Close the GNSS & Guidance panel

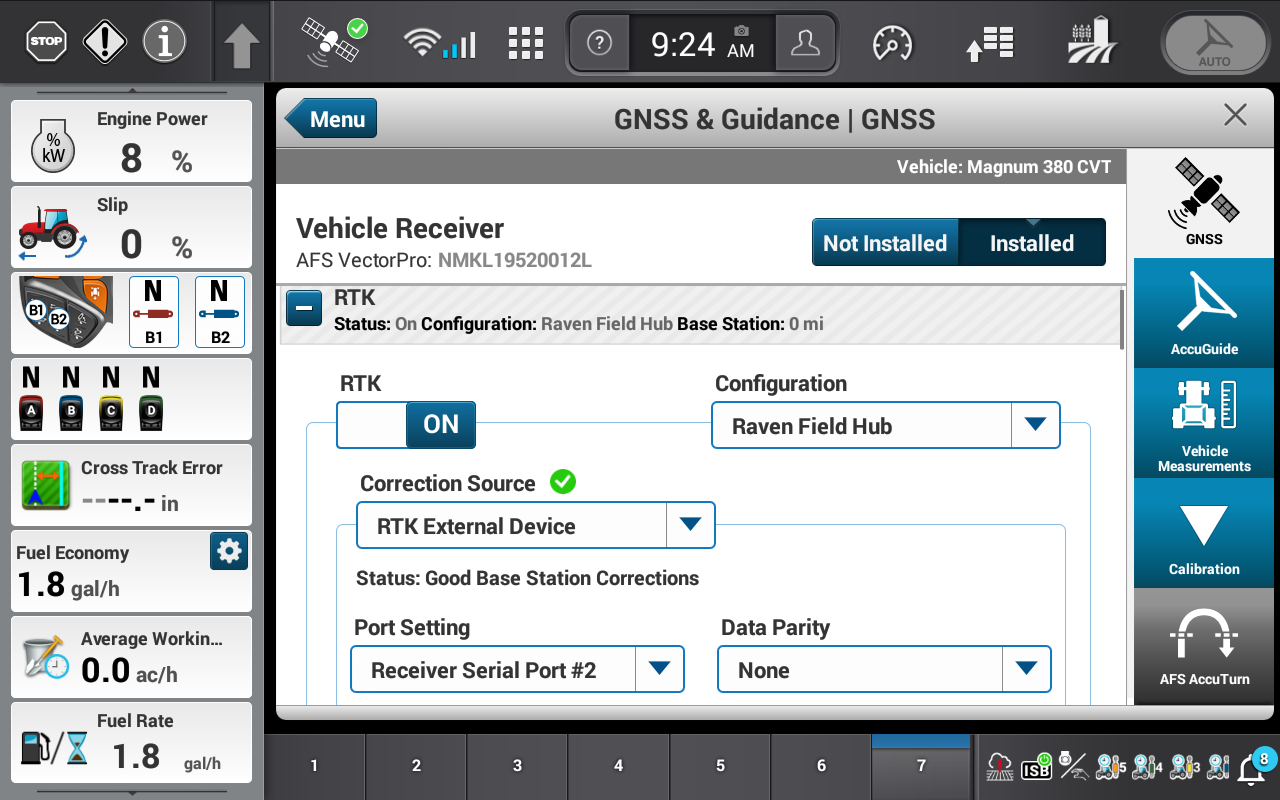1235,115
